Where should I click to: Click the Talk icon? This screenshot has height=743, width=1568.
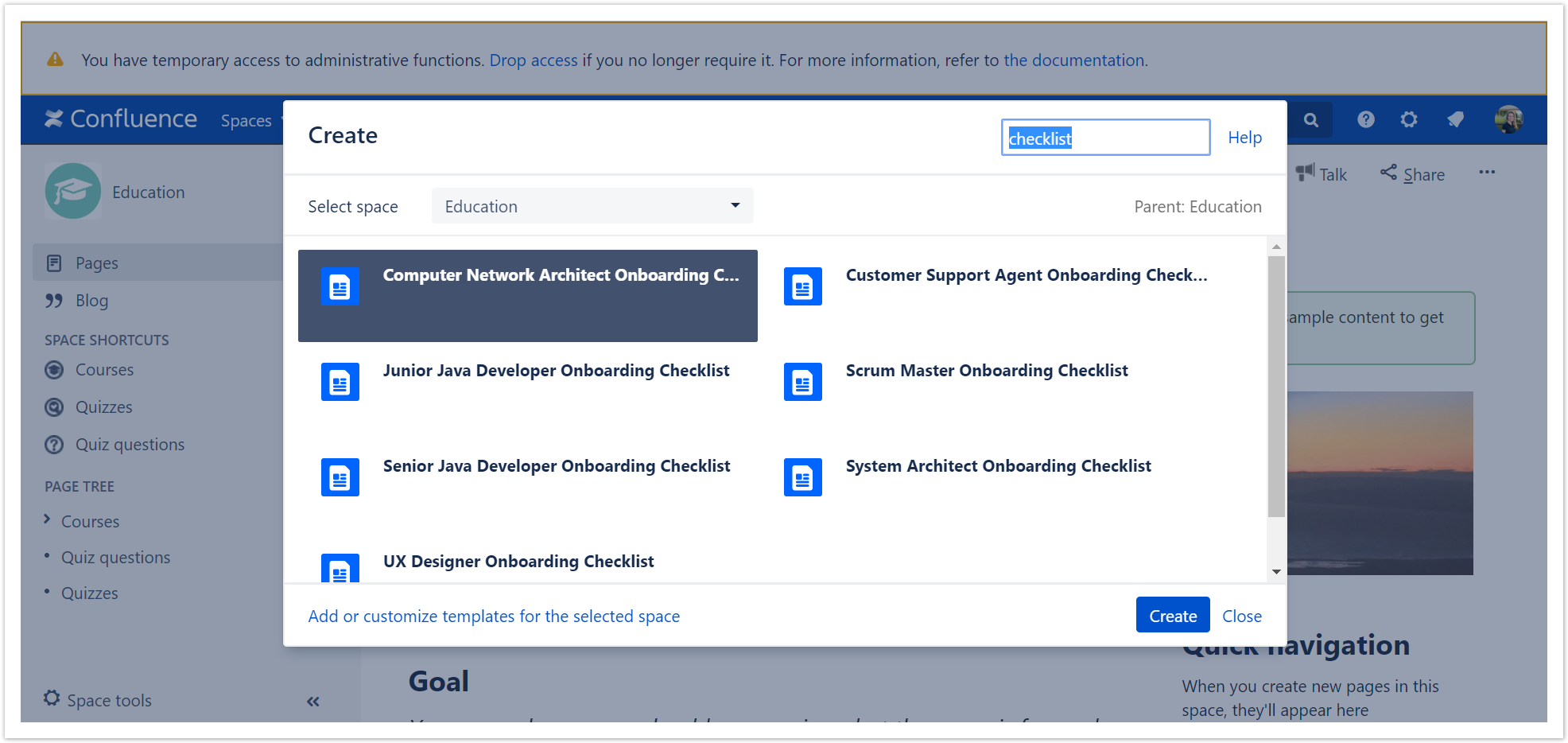pos(1305,173)
